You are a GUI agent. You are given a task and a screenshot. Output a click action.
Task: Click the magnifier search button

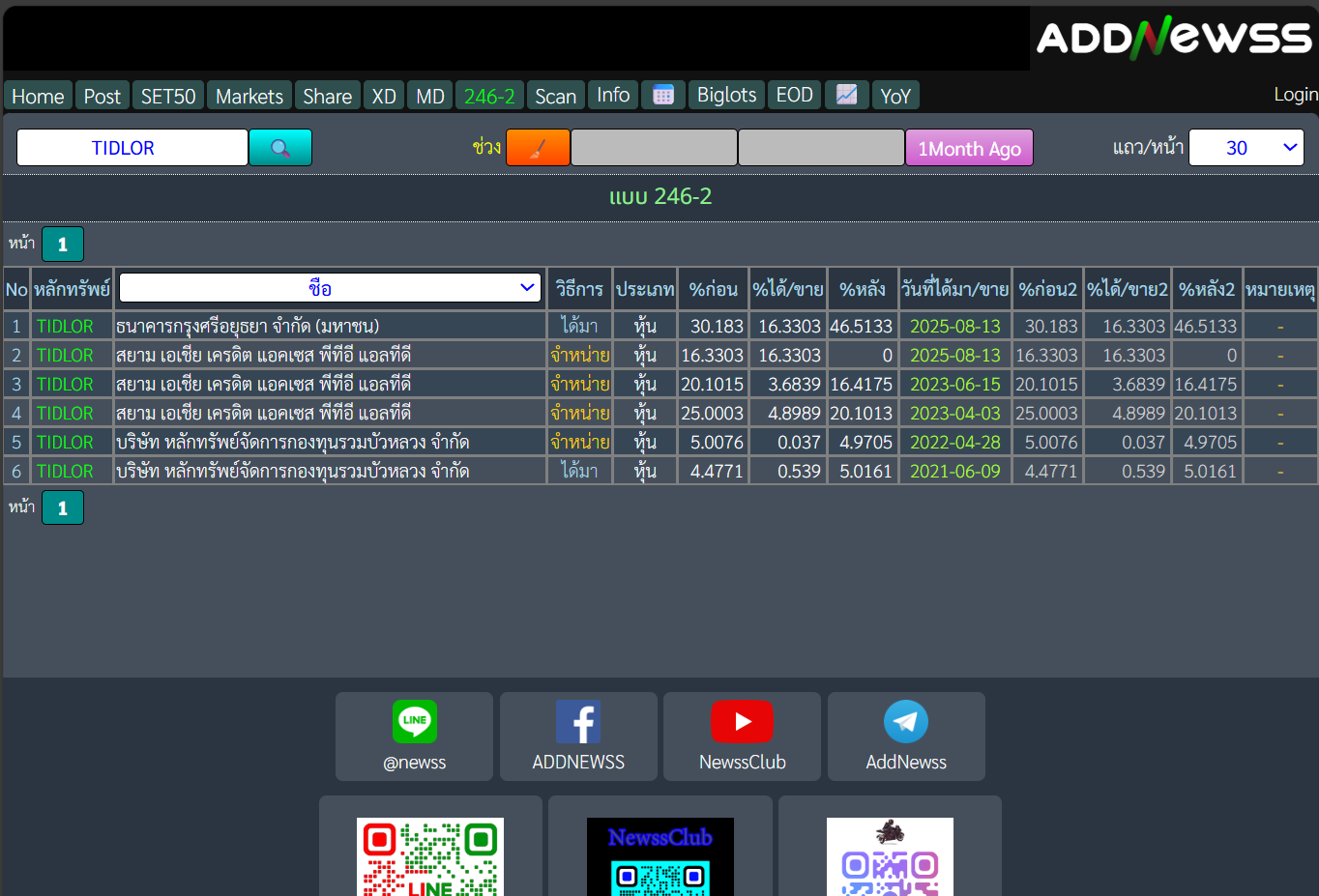click(280, 148)
